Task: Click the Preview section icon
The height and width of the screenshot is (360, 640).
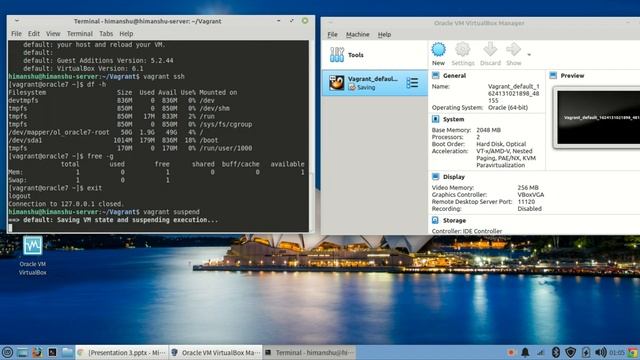Action: click(553, 76)
